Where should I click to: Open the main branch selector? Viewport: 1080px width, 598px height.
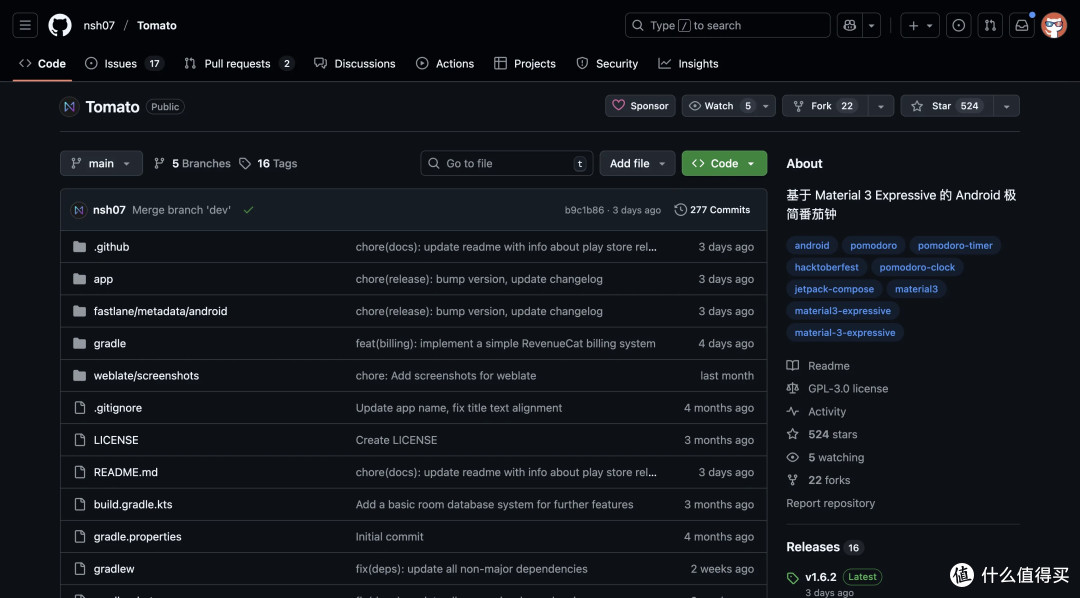pyautogui.click(x=101, y=163)
